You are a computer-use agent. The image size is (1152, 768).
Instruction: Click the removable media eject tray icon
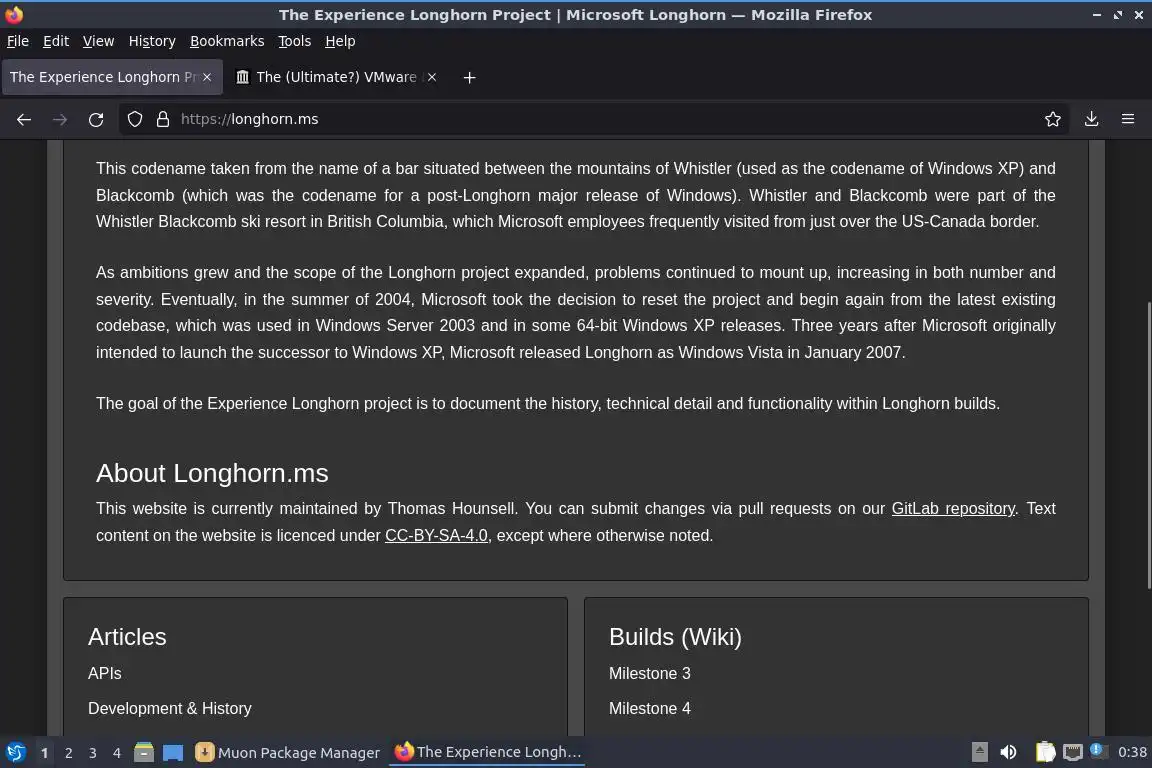979,753
